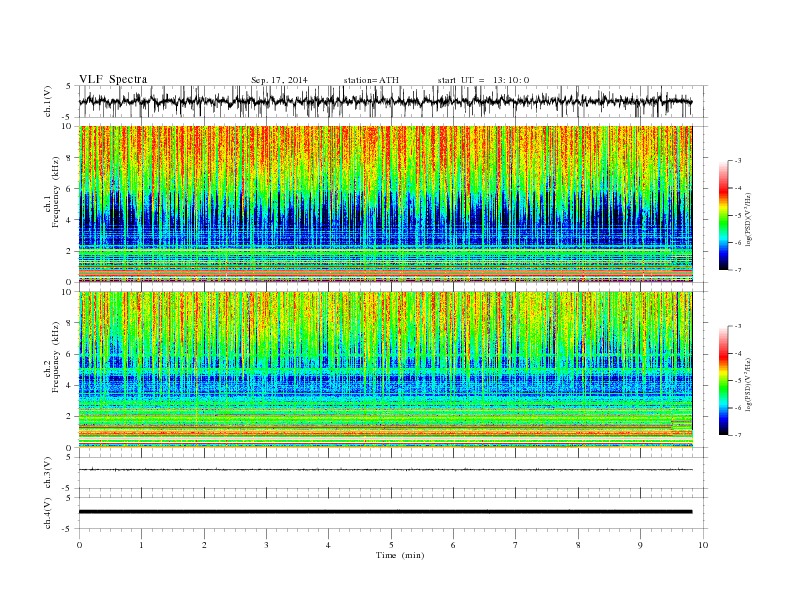Click the "4" kHz tick of ch.2 spectrogram
The height and width of the screenshot is (612, 792).
point(70,385)
